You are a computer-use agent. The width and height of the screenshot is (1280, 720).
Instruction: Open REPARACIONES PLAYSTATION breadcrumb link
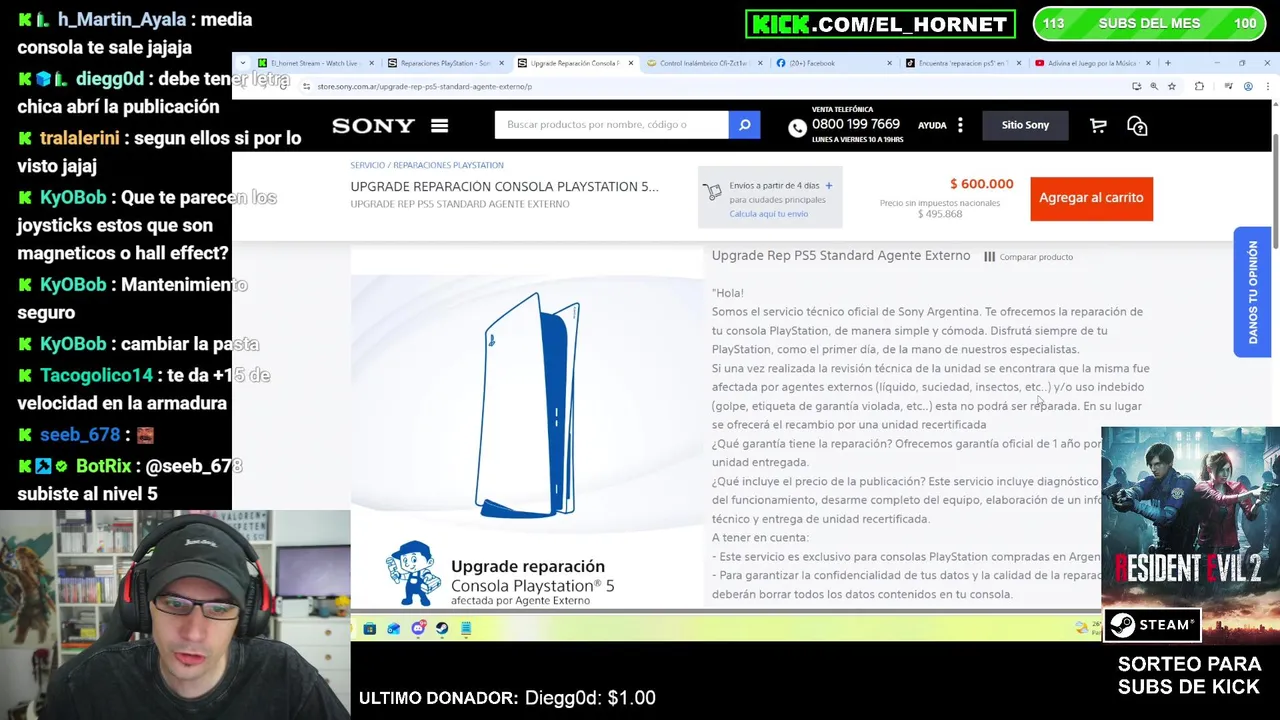pyautogui.click(x=448, y=165)
